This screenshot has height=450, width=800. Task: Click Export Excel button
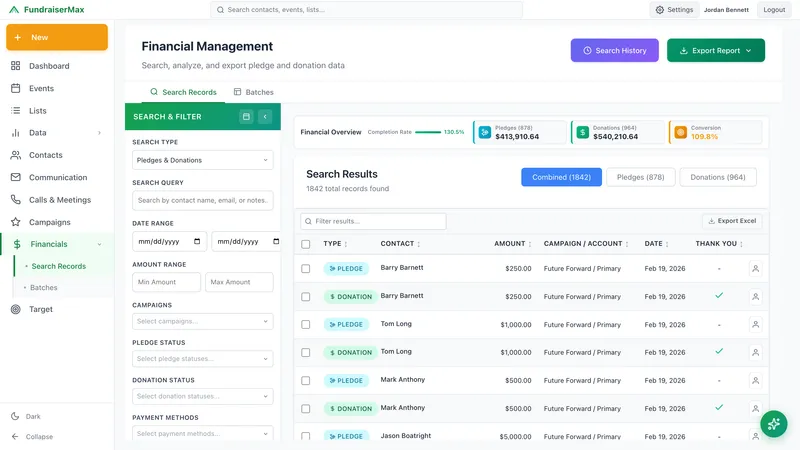coord(732,221)
